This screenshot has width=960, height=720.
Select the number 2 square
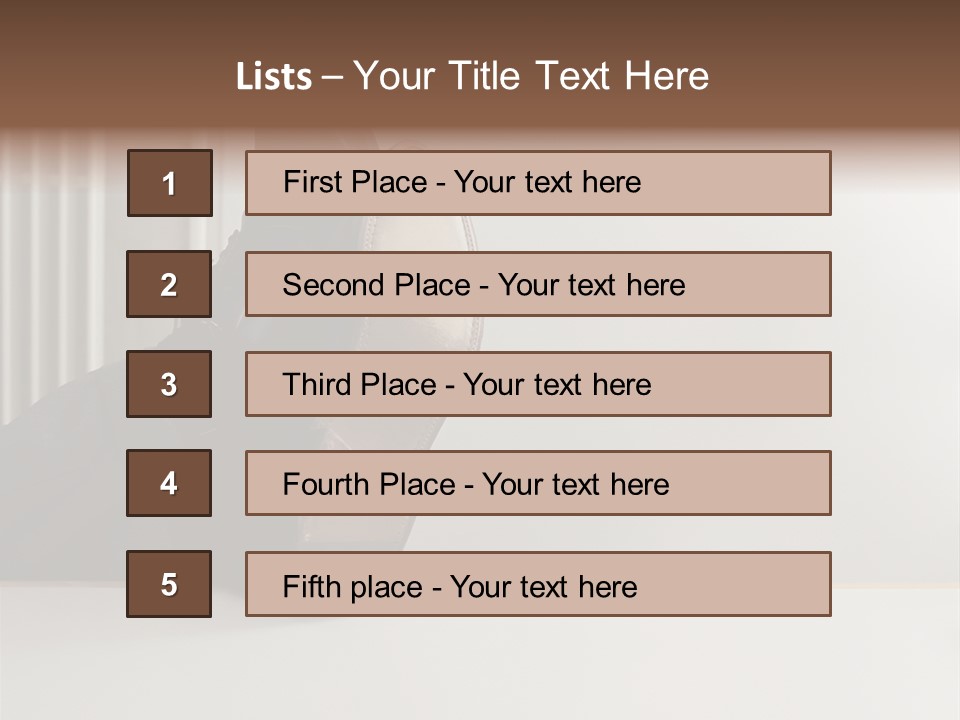point(169,284)
